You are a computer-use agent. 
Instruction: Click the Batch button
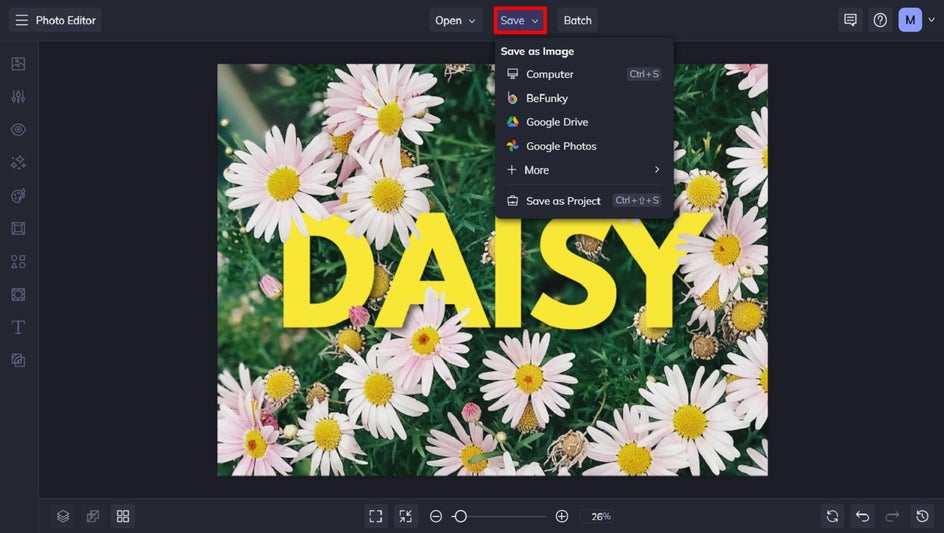(x=577, y=20)
